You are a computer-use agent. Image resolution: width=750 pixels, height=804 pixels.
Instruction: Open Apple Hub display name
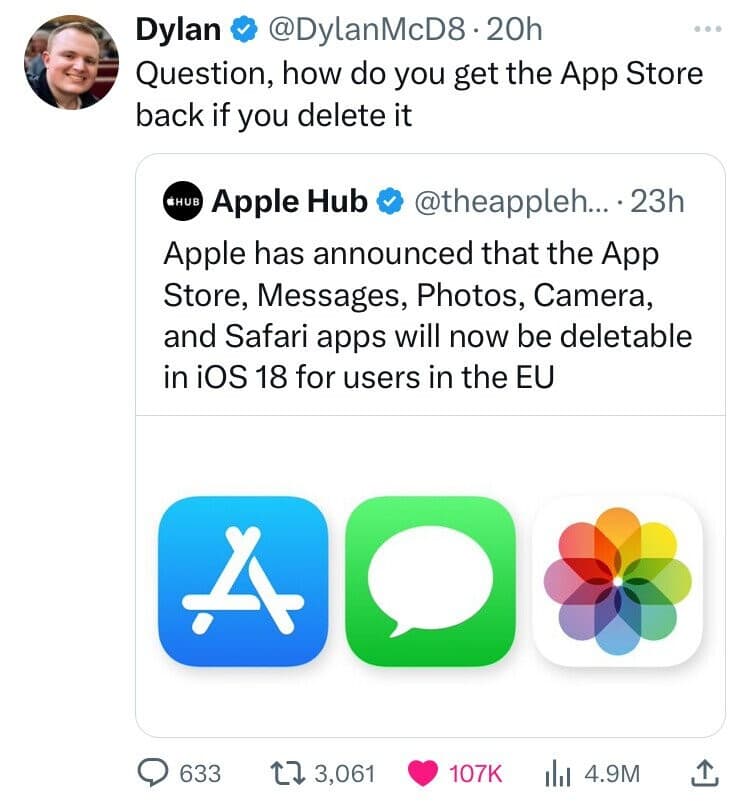tap(290, 202)
